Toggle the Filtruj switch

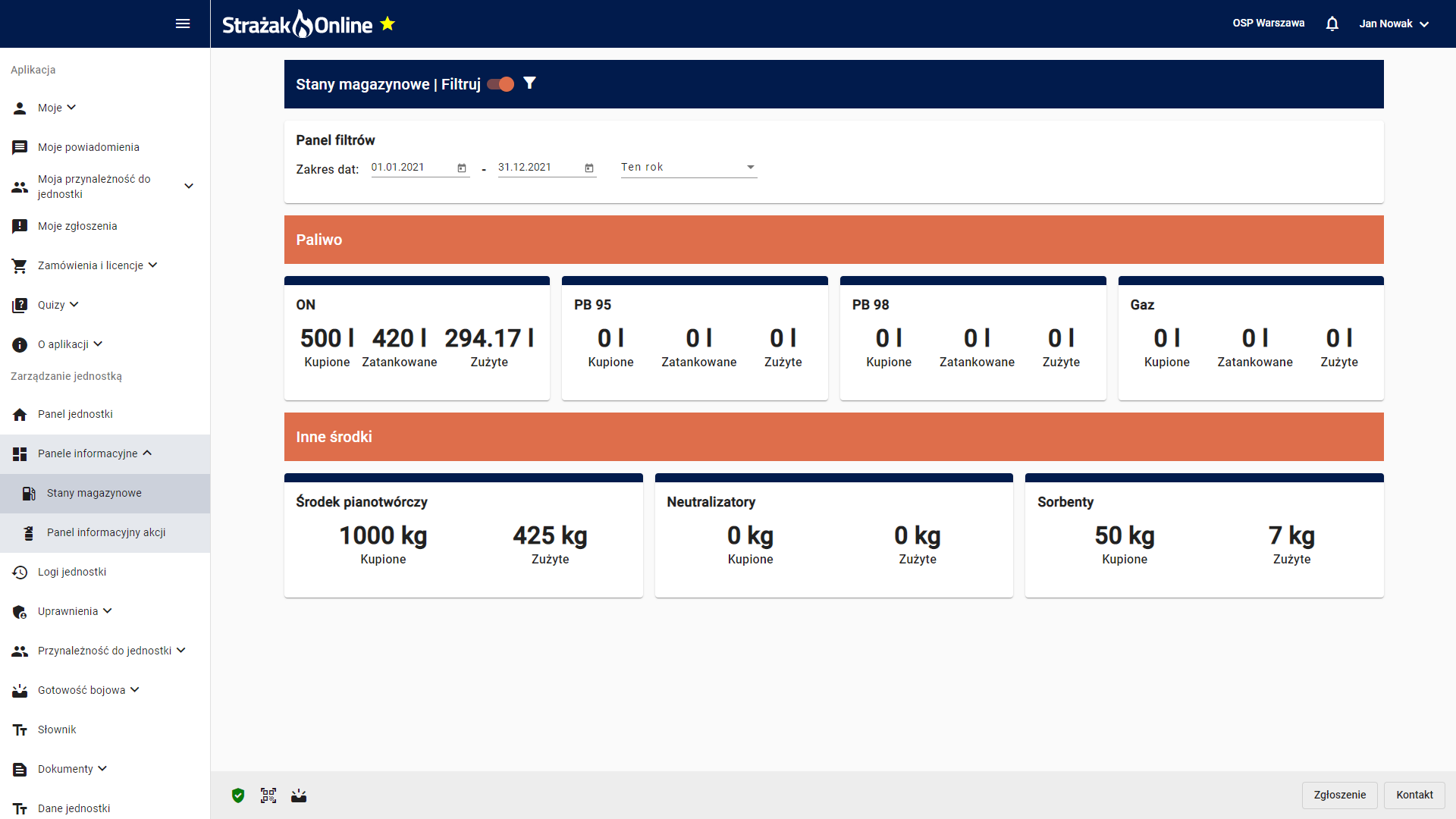500,84
